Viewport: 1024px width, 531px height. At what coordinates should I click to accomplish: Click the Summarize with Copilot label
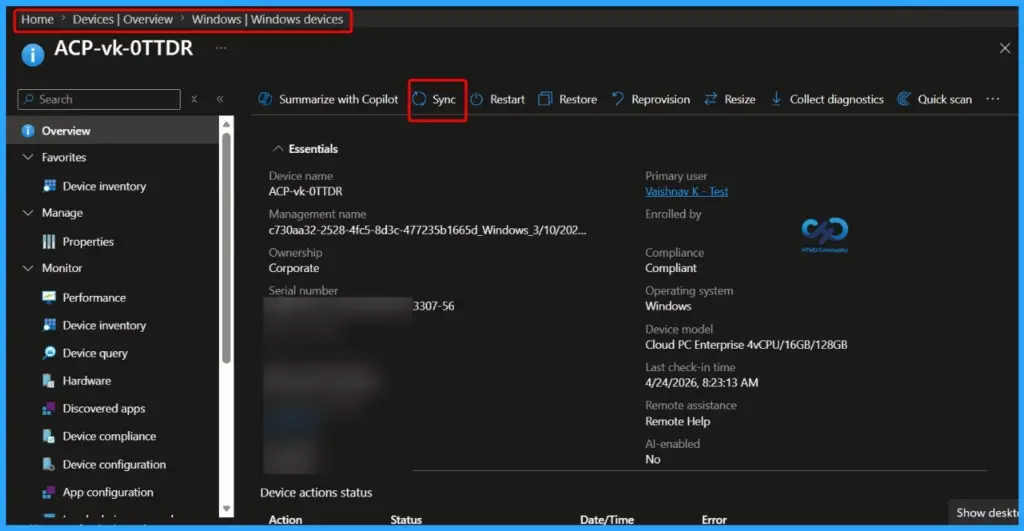coord(338,99)
